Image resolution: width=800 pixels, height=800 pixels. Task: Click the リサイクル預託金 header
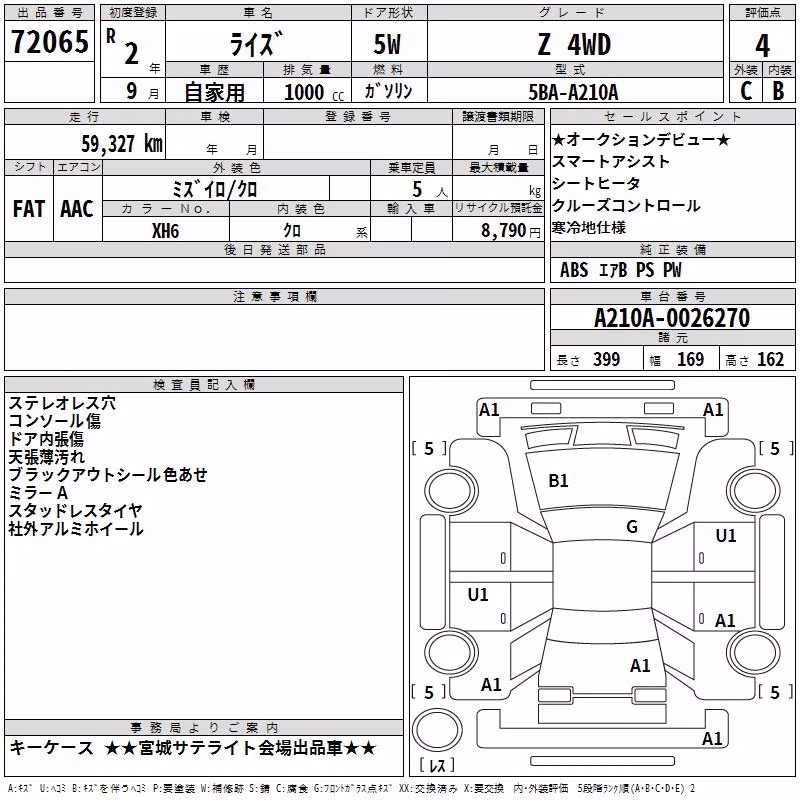click(x=498, y=208)
